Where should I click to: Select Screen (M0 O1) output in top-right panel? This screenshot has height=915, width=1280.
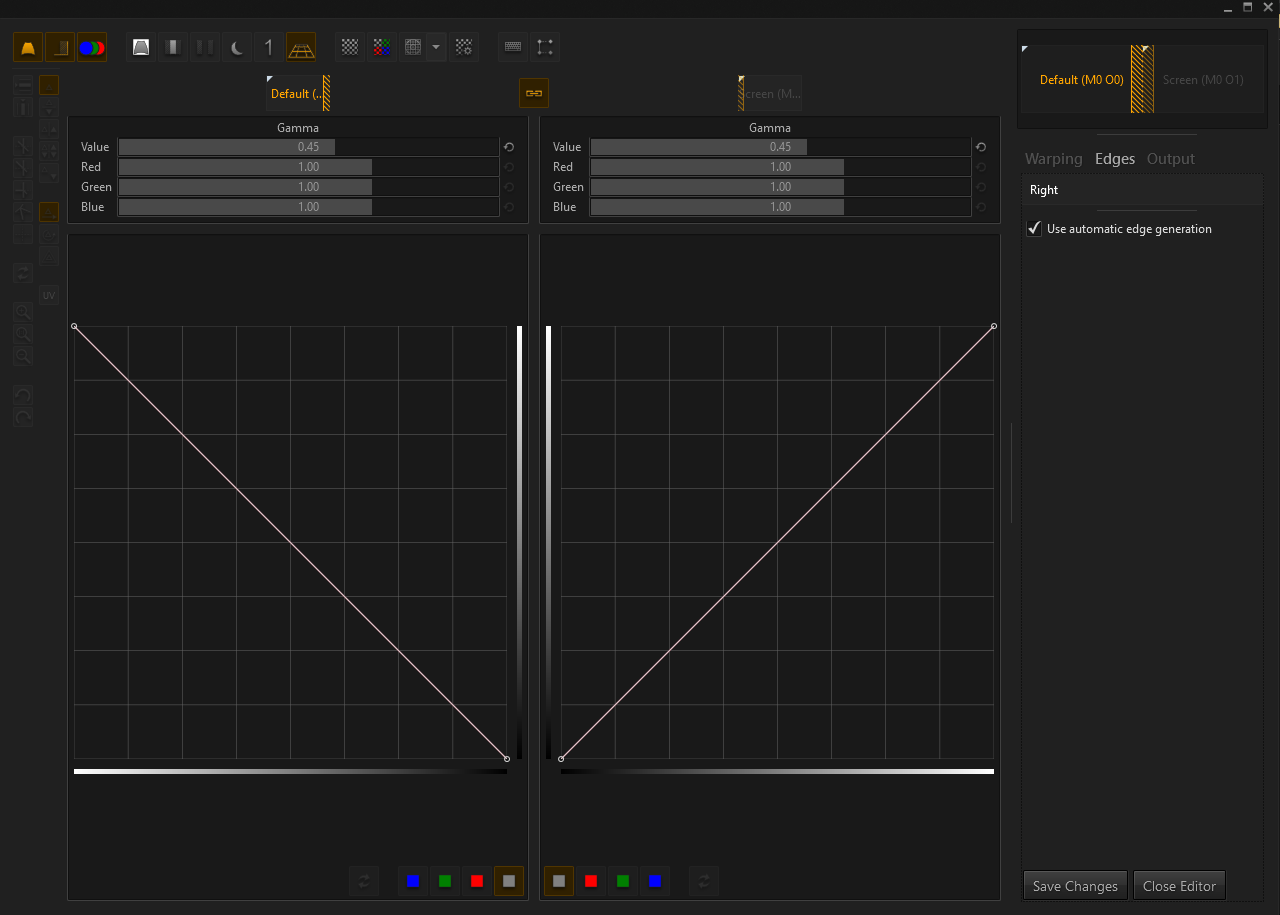1203,80
